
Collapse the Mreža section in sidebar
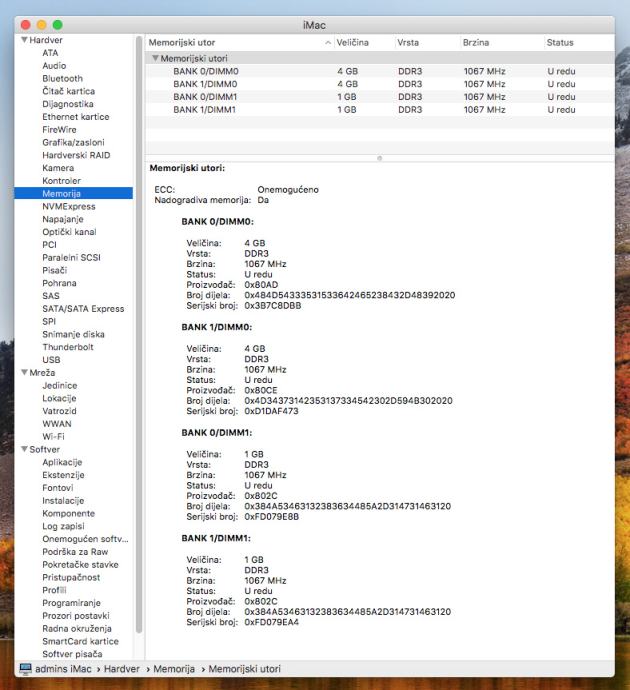24,373
